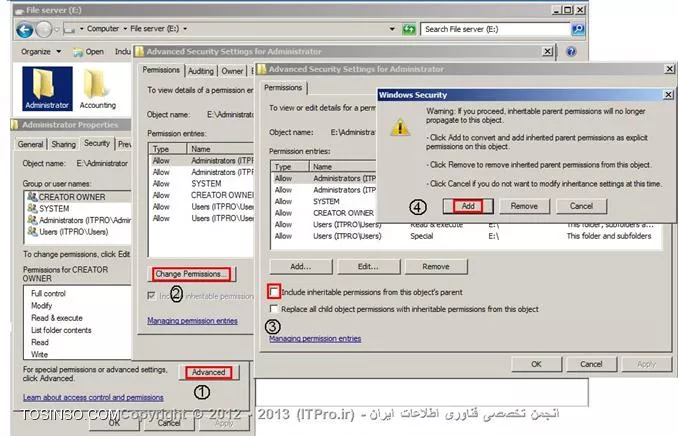678x436 pixels.
Task: Select Users (ITPRO\Users) Special entry row
Action: pyautogui.click(x=466, y=236)
